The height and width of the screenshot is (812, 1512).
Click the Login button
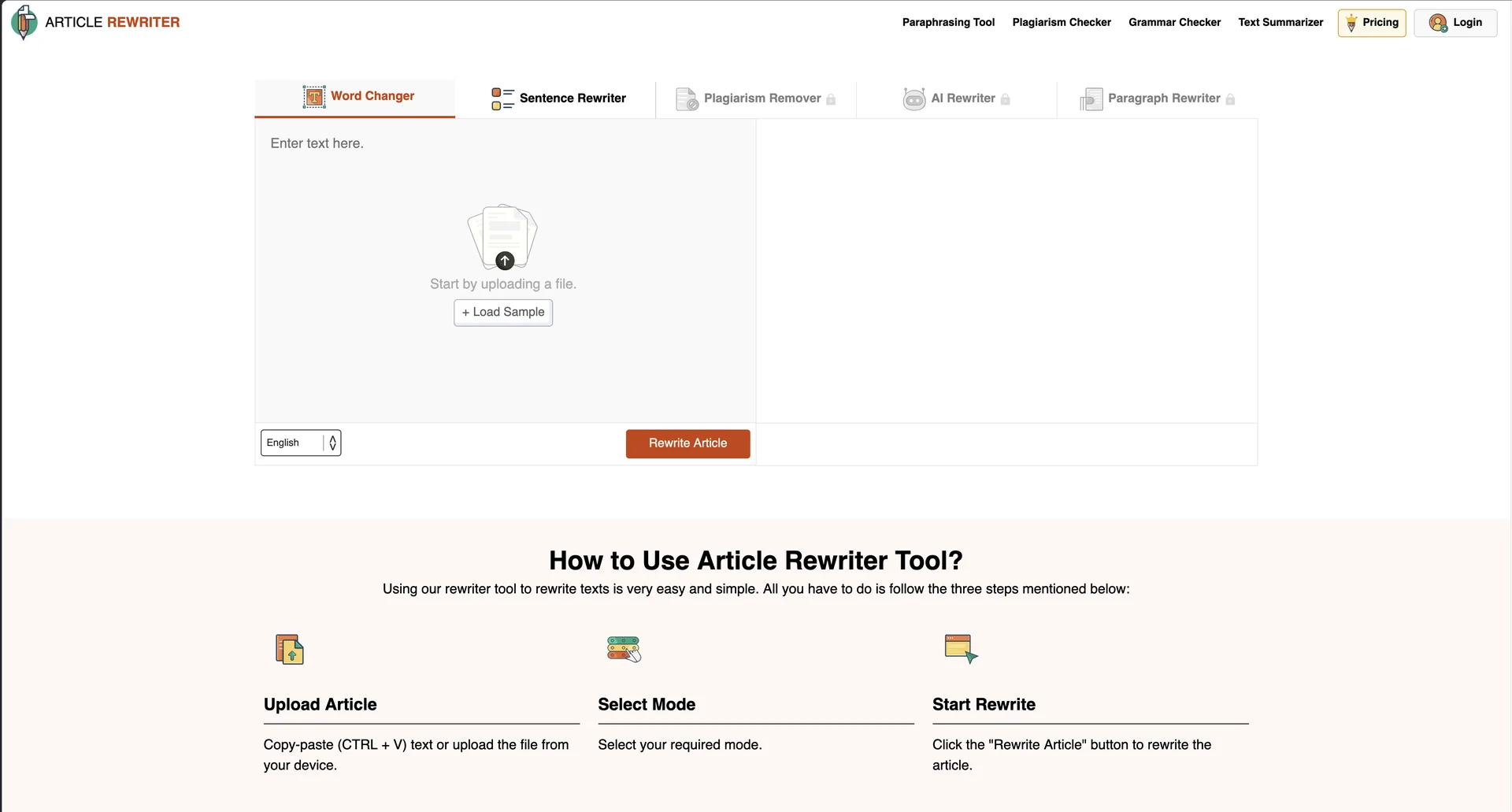pyautogui.click(x=1455, y=23)
